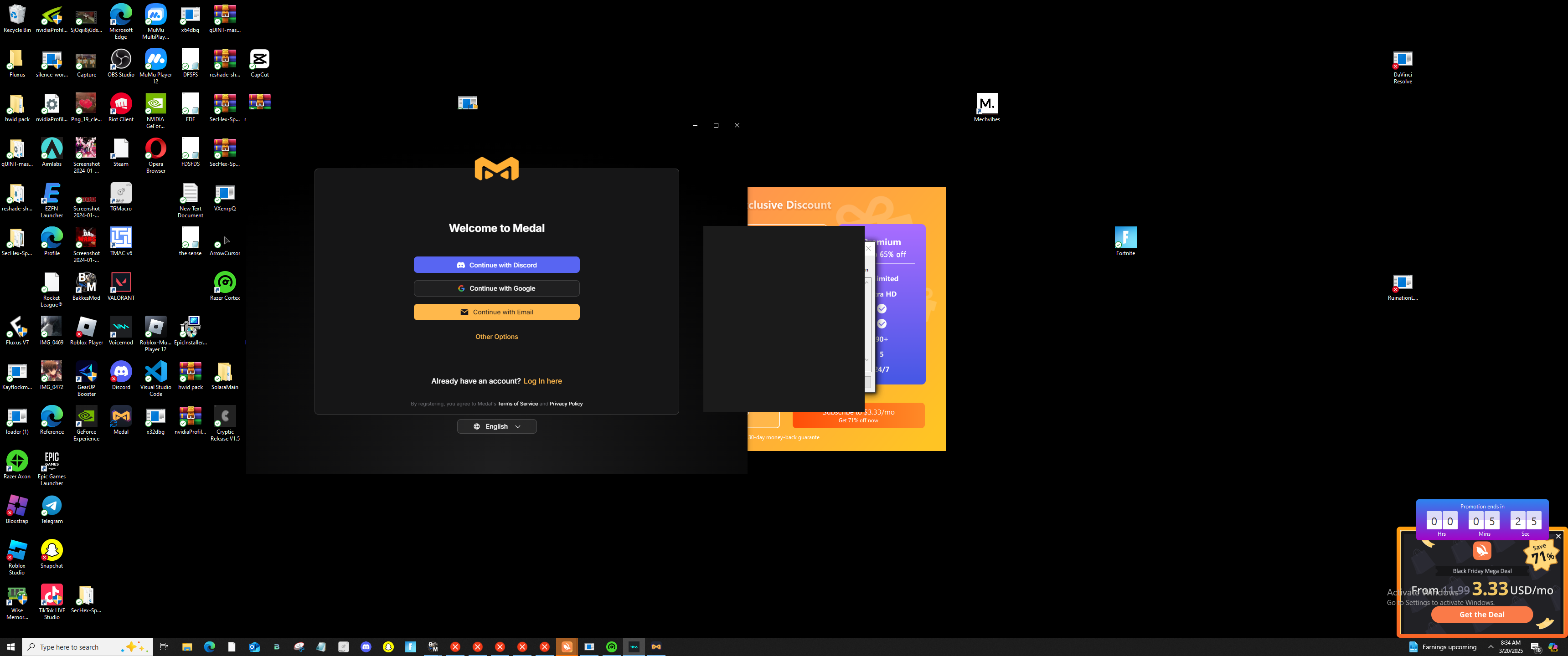Open the Terms of Service link

click(517, 404)
